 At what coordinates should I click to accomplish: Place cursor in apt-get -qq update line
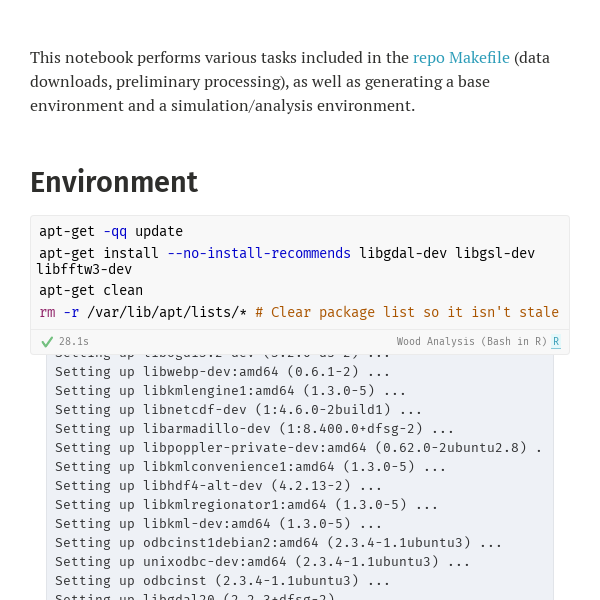click(111, 232)
